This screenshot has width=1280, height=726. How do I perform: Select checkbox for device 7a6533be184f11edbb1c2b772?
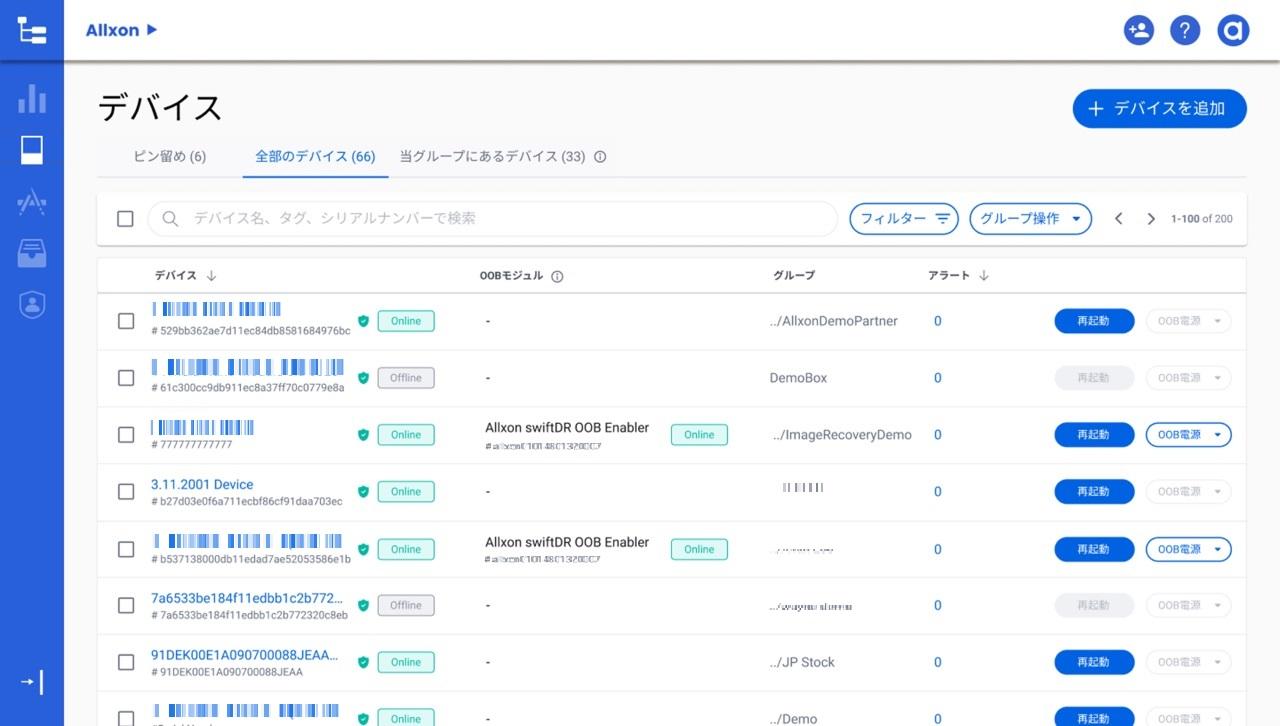tap(126, 605)
